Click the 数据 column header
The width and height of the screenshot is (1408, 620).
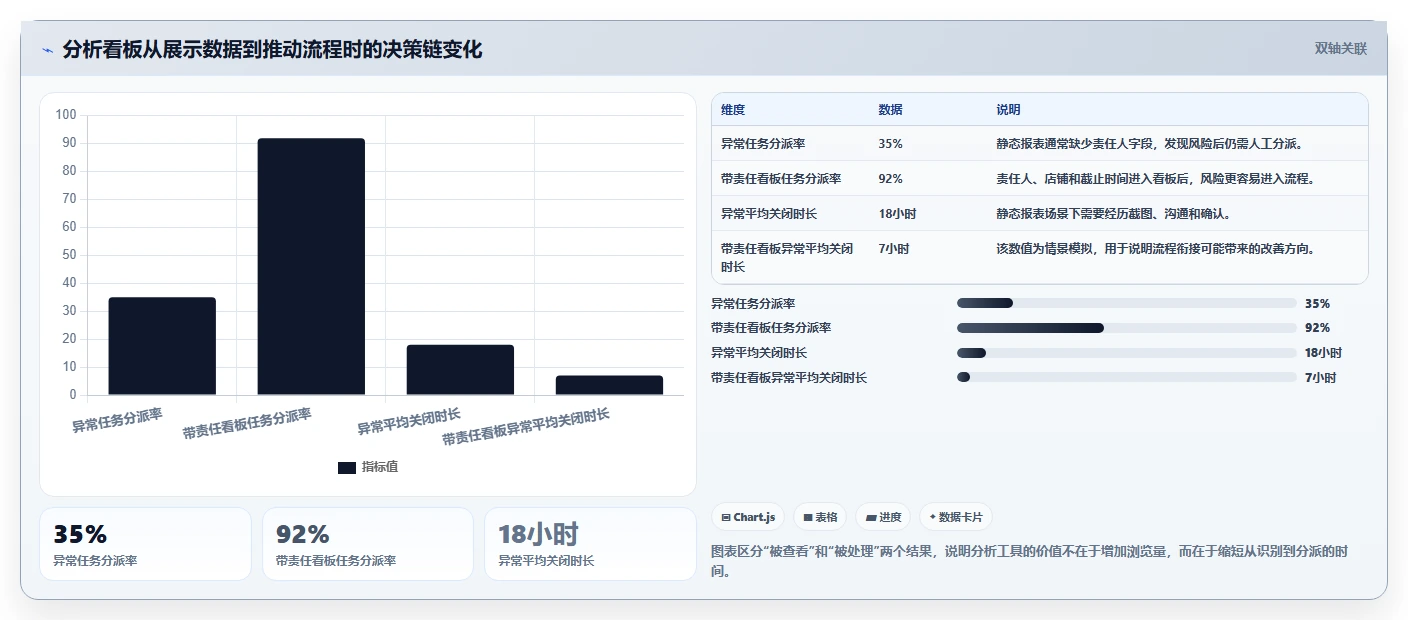point(890,110)
